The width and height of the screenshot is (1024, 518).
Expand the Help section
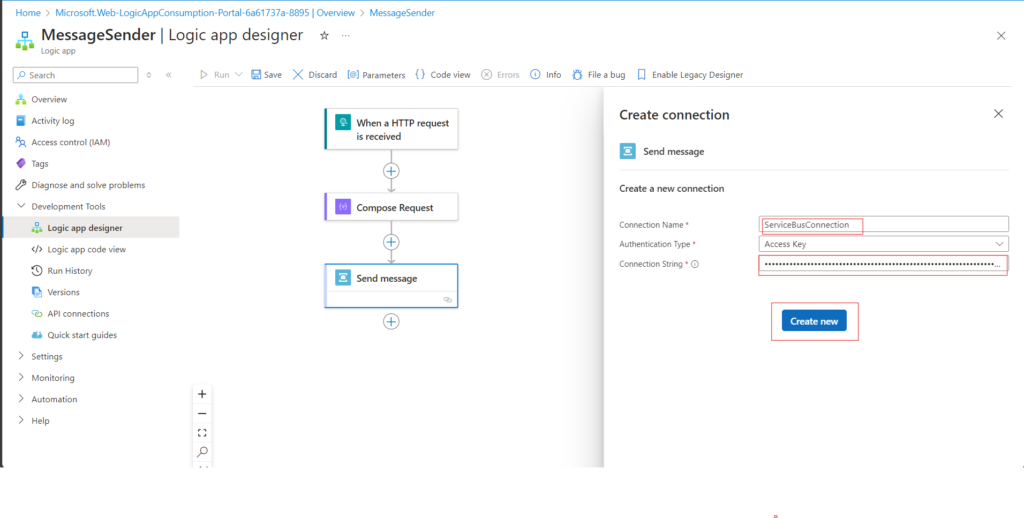(21, 420)
